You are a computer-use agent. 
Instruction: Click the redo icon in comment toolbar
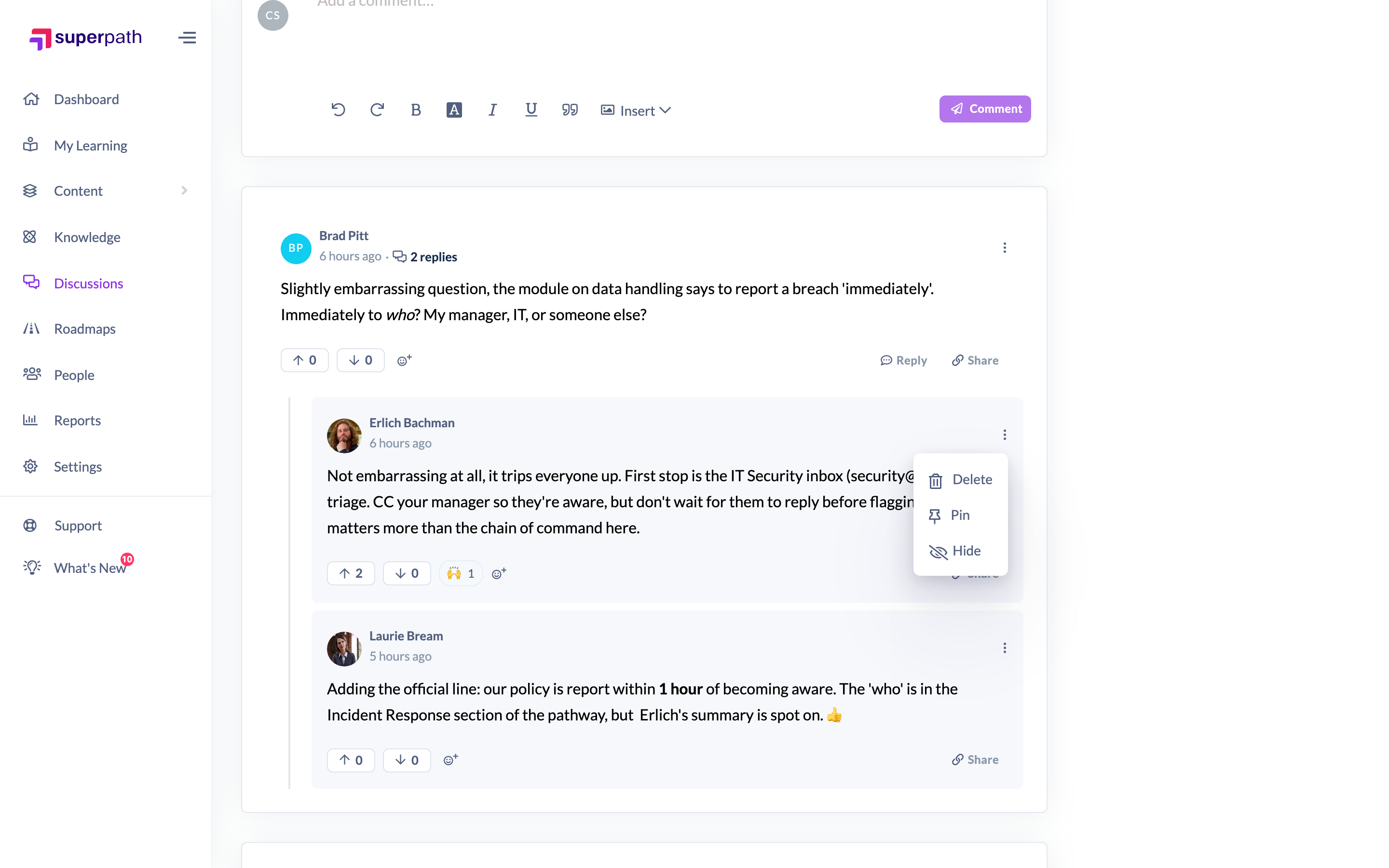coord(377,109)
